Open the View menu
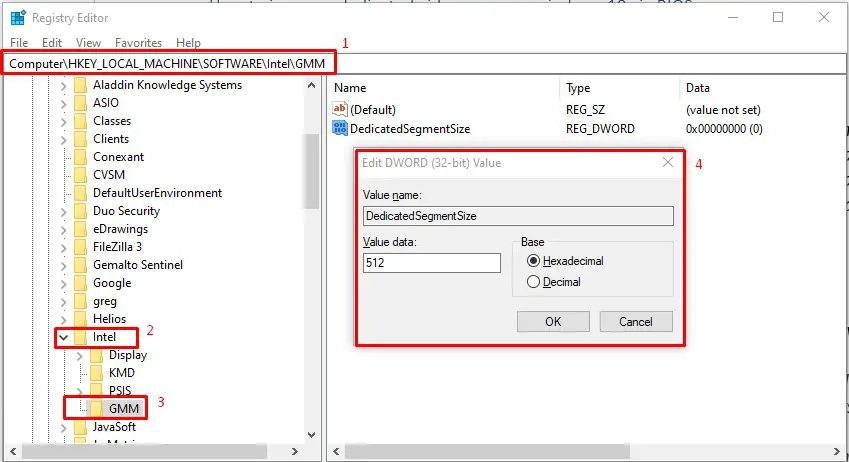Screen dimensions: 849x462 tap(88, 43)
